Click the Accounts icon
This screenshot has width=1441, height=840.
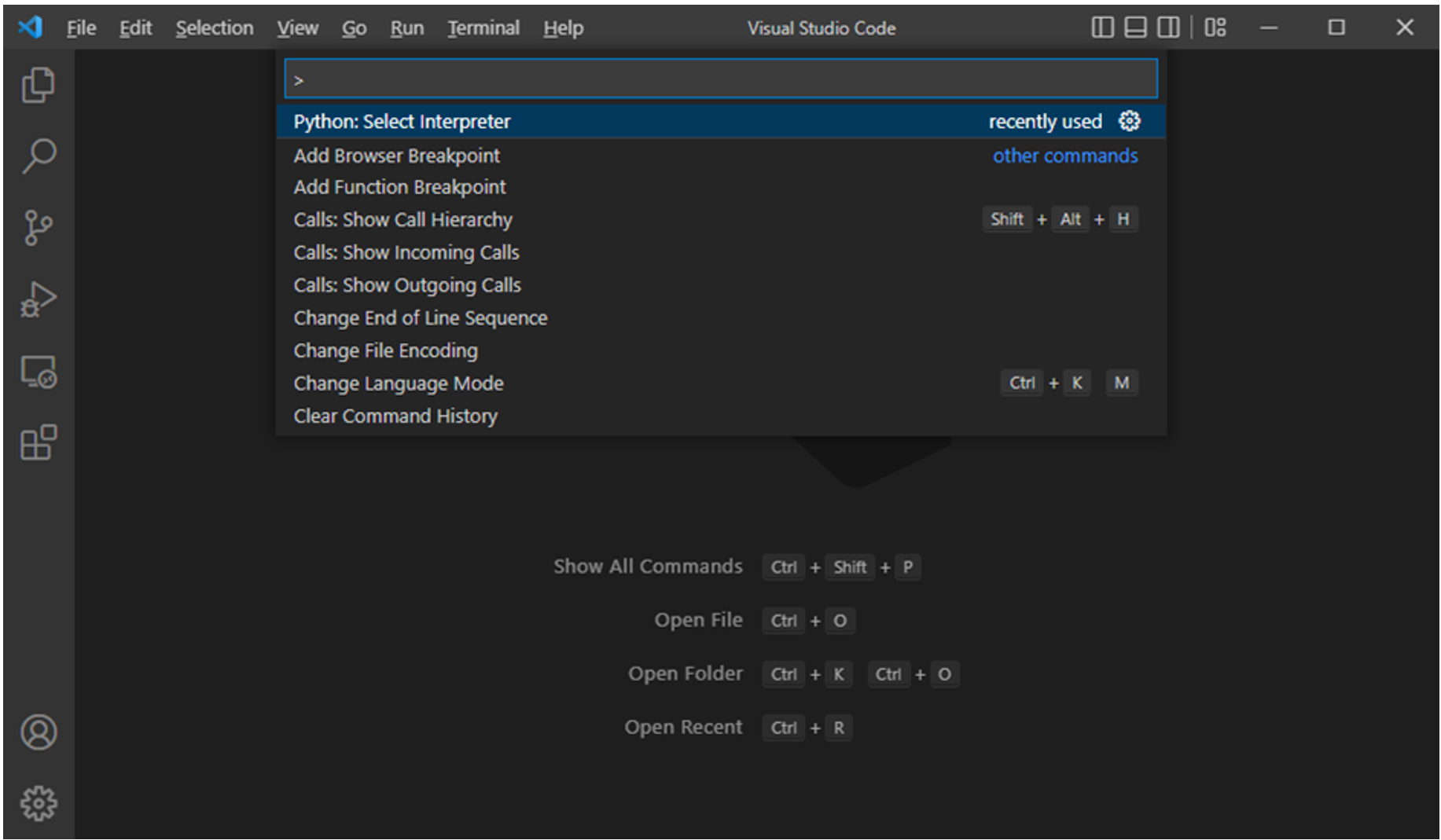click(38, 732)
